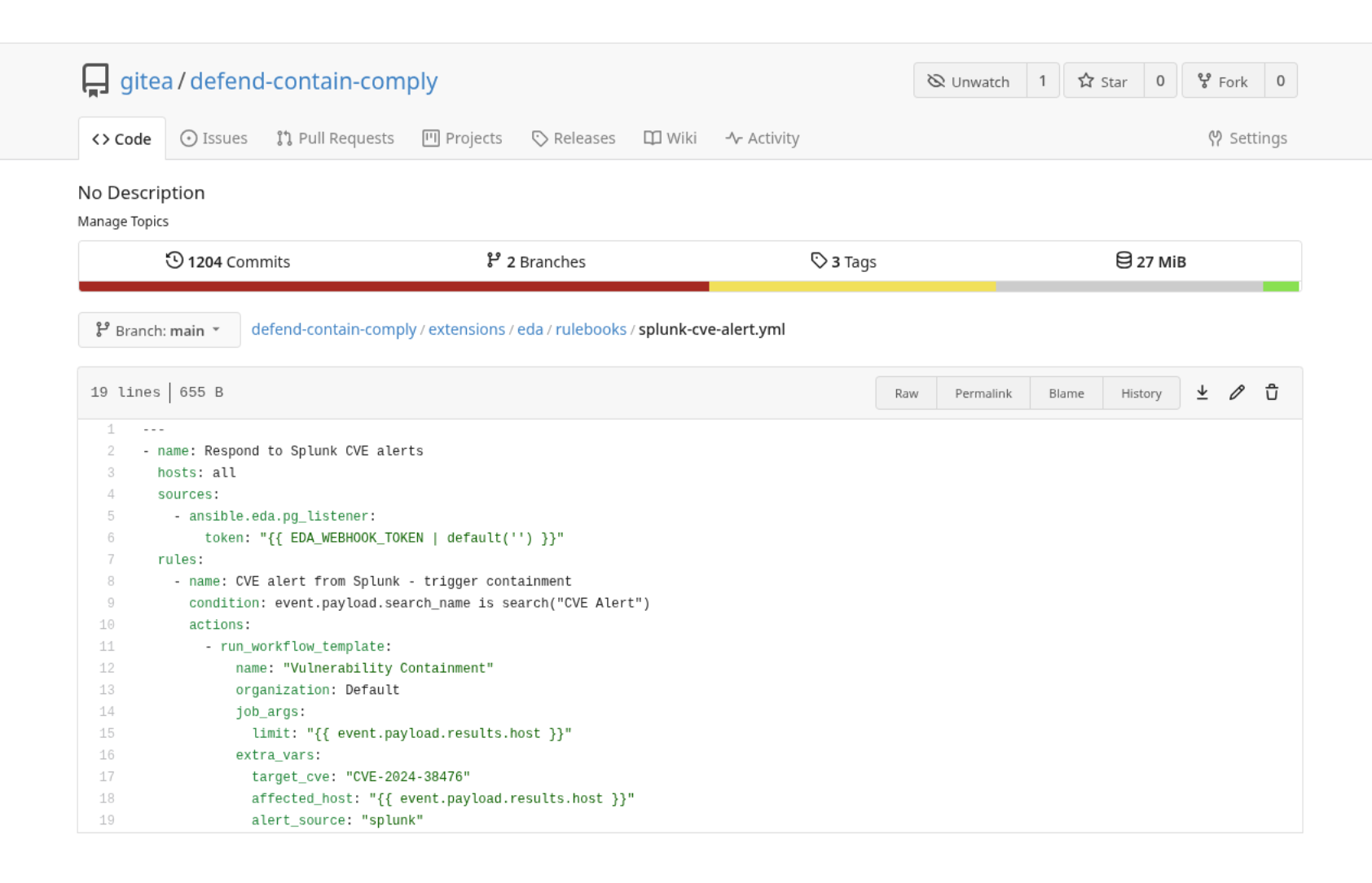Screen dimensions: 1372x883
Task: Unwatch this repository
Action: point(970,81)
